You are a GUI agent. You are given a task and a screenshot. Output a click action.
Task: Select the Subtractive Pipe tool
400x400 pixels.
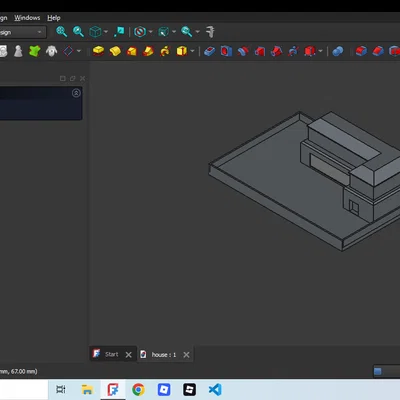(276, 51)
